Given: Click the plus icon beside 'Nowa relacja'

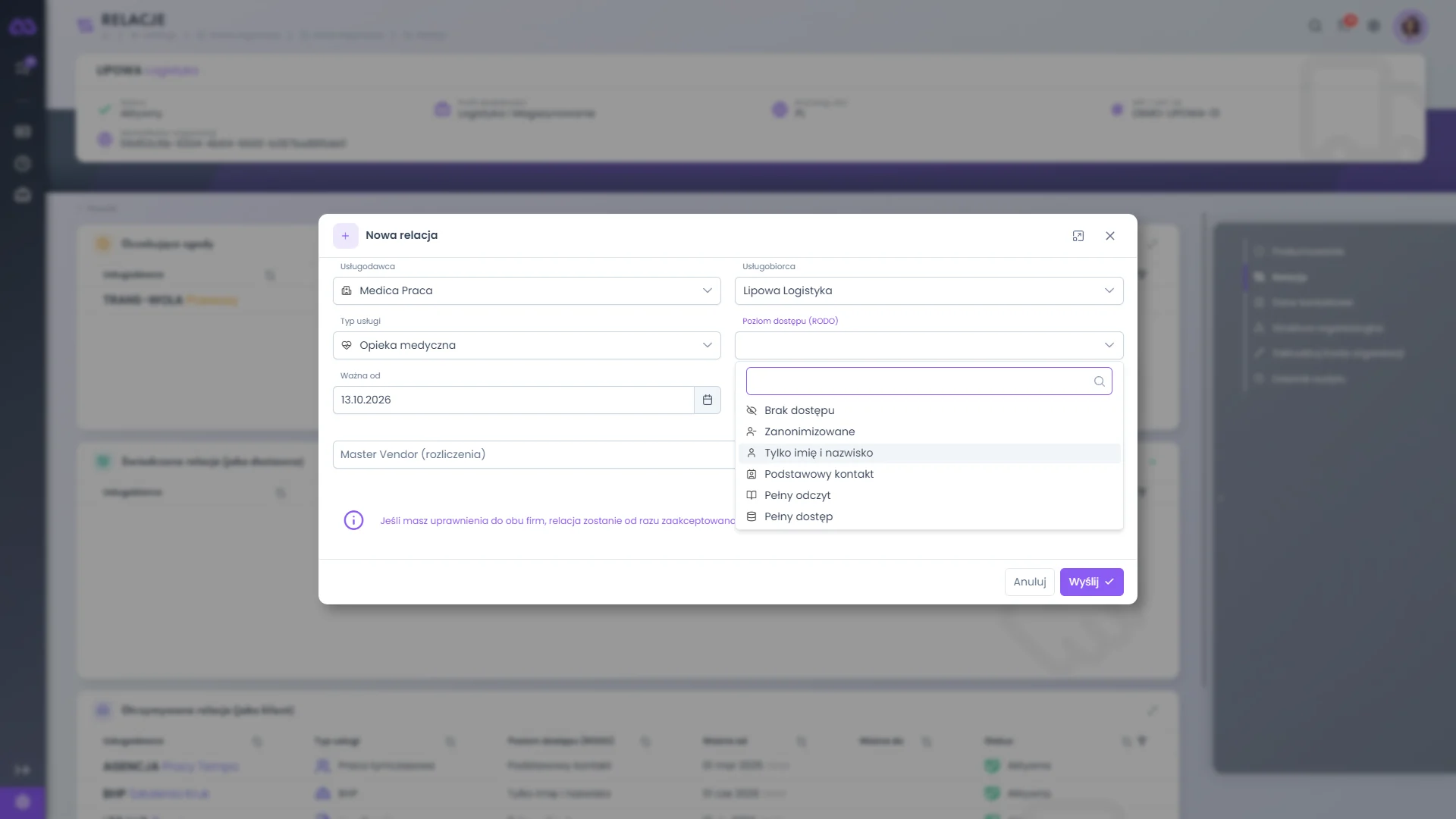Looking at the screenshot, I should pyautogui.click(x=345, y=236).
